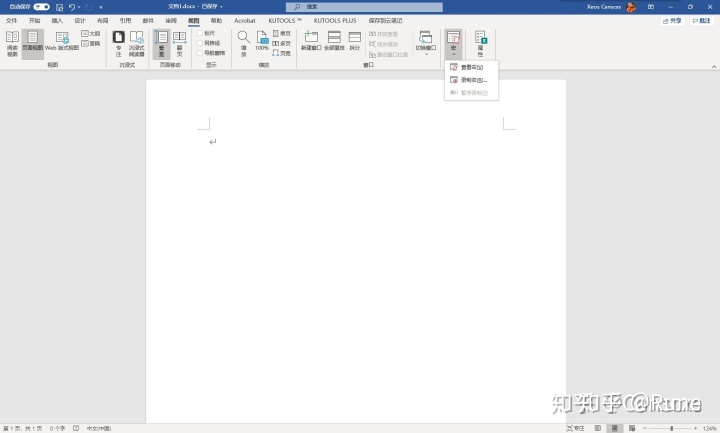Click Focus (专注) in status bar
This screenshot has height=433, width=720.
tap(576, 428)
